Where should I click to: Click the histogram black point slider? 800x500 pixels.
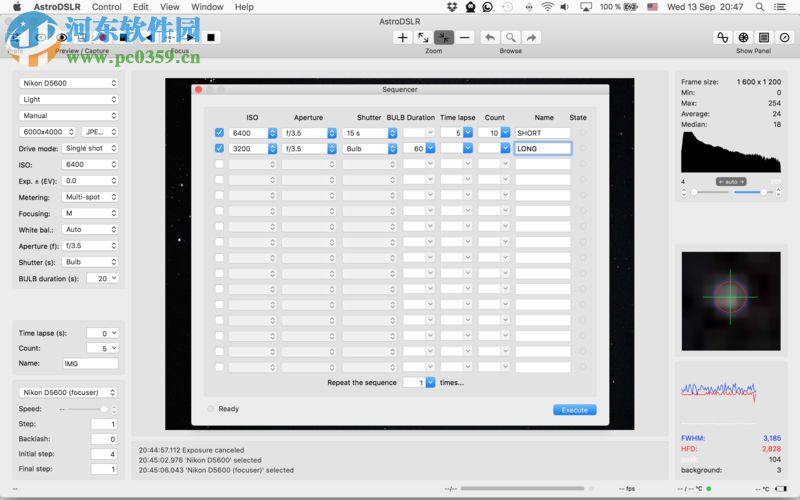coord(694,192)
